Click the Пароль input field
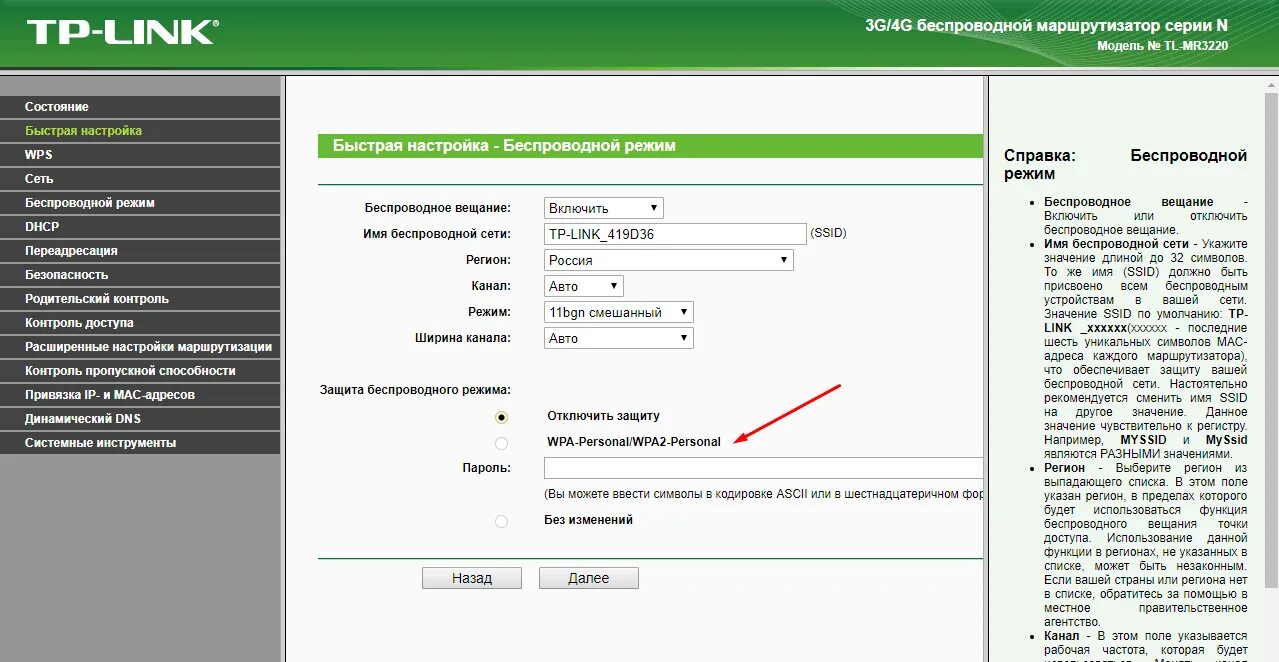Viewport: 1279px width, 662px height. pyautogui.click(x=764, y=468)
